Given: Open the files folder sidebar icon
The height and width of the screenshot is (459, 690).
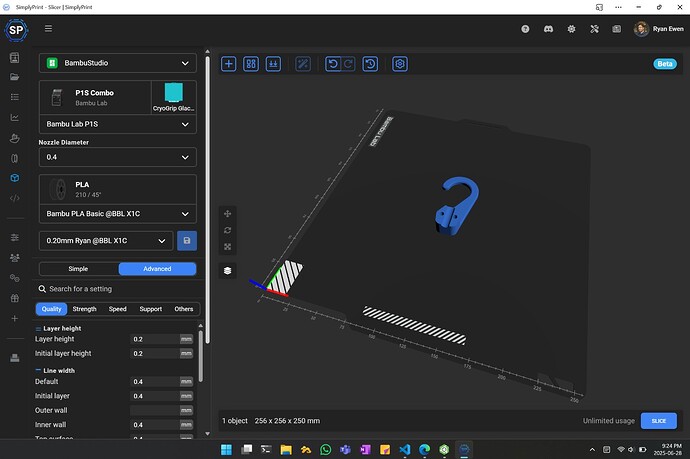Looking at the screenshot, I should 15,77.
